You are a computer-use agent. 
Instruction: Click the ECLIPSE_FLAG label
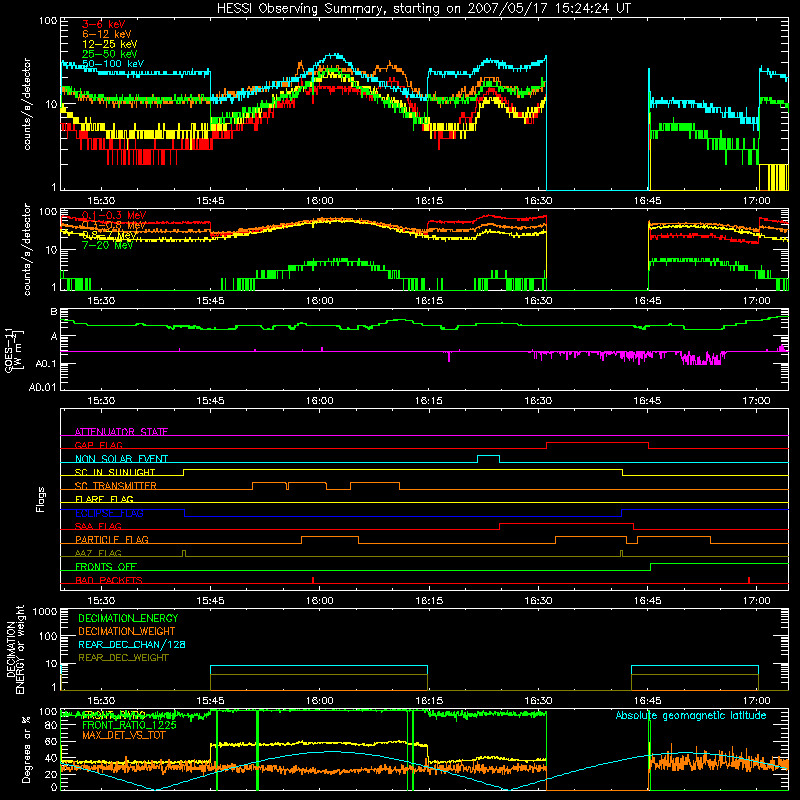(x=109, y=513)
